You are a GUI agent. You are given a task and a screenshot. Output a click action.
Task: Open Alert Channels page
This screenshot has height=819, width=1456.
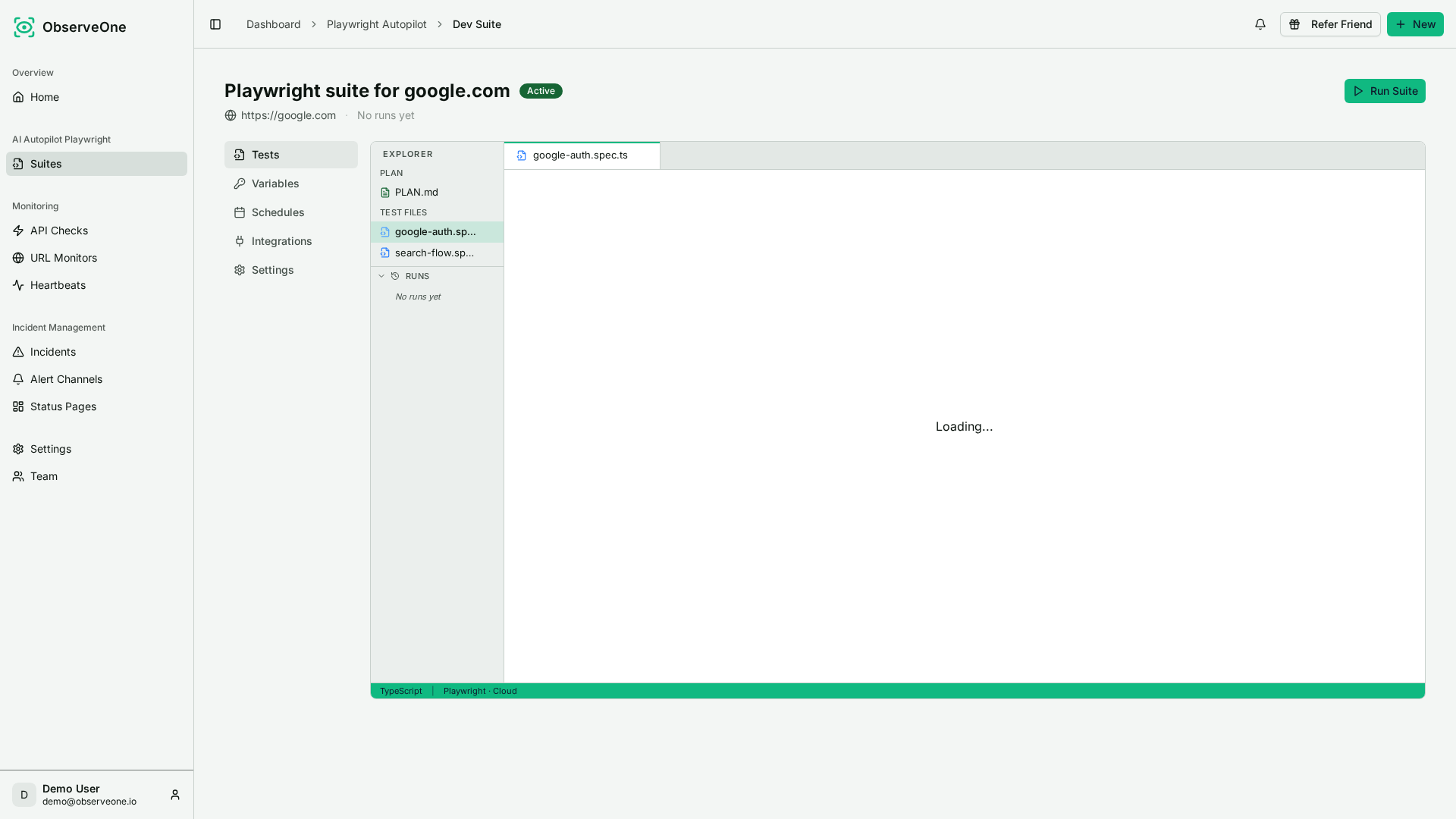(96, 379)
